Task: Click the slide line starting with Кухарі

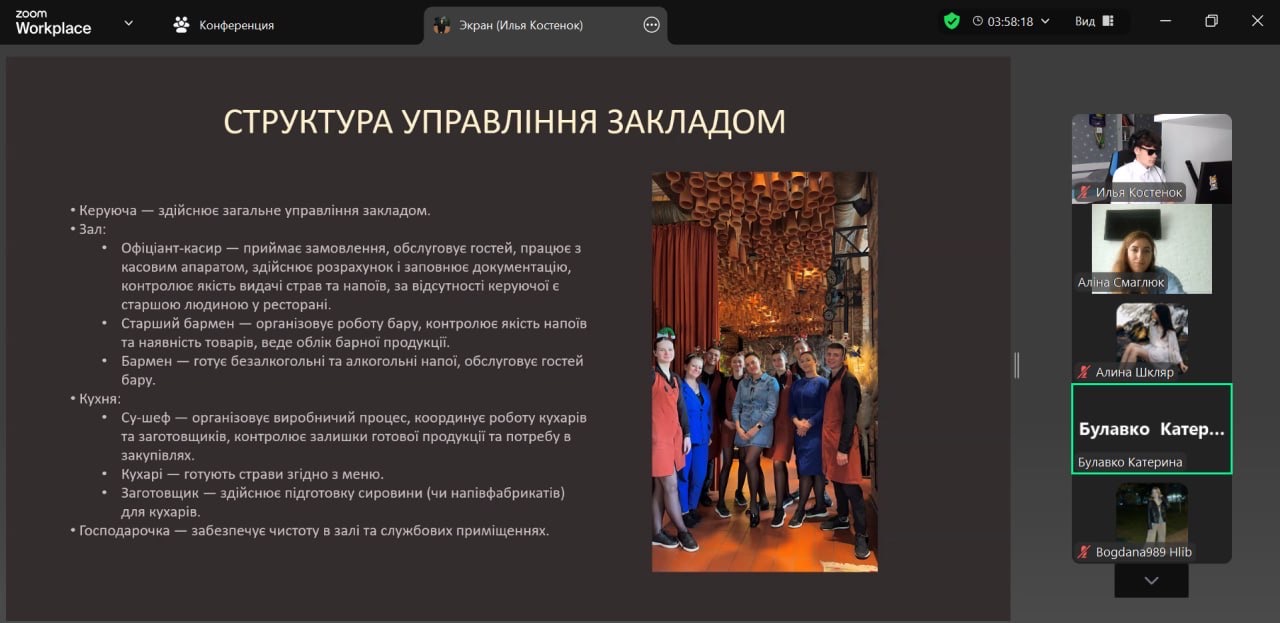Action: tap(252, 474)
